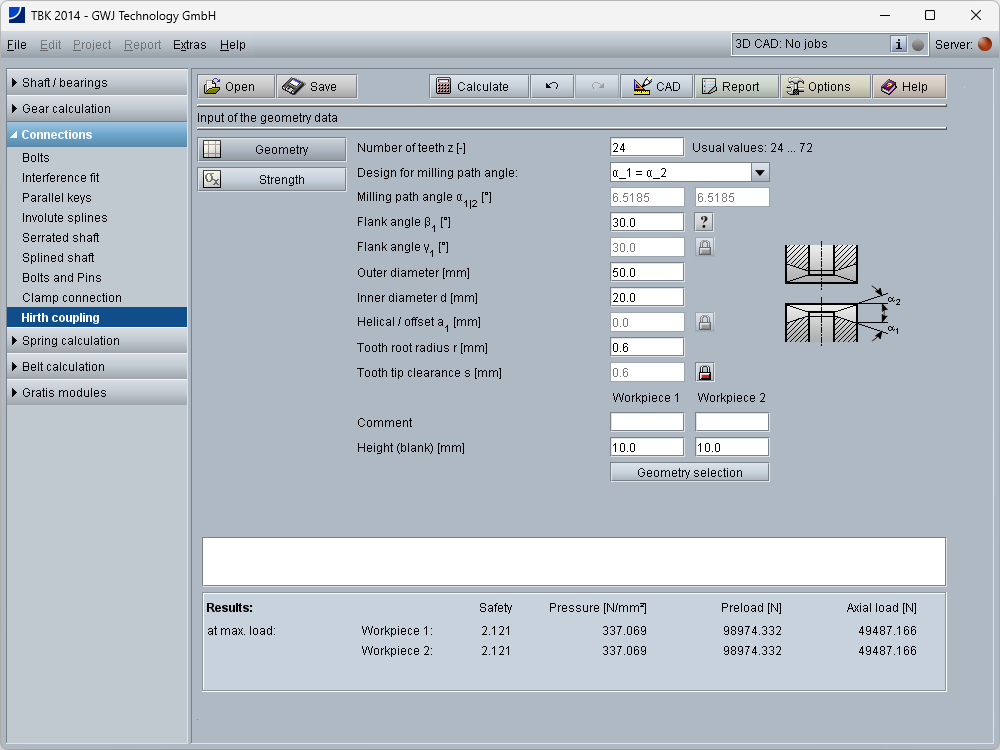The width and height of the screenshot is (1000, 750).
Task: Click the Geometry selection button
Action: tap(689, 472)
